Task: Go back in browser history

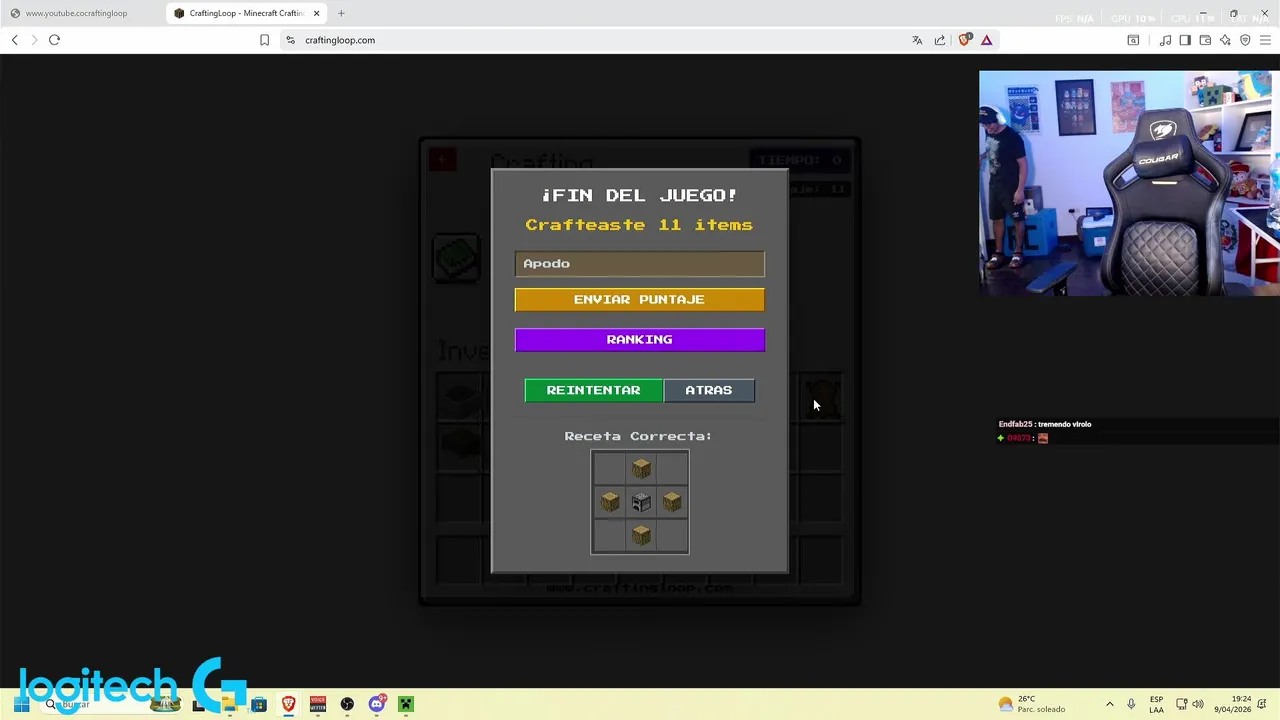Action: coord(14,40)
